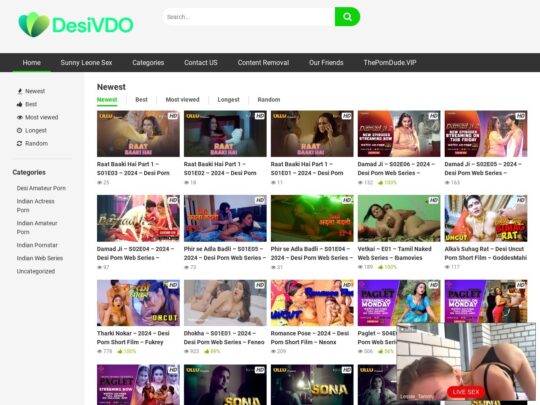
Task: Open the Raat Baaki Hai S01E01 thumbnail
Action: point(312,134)
